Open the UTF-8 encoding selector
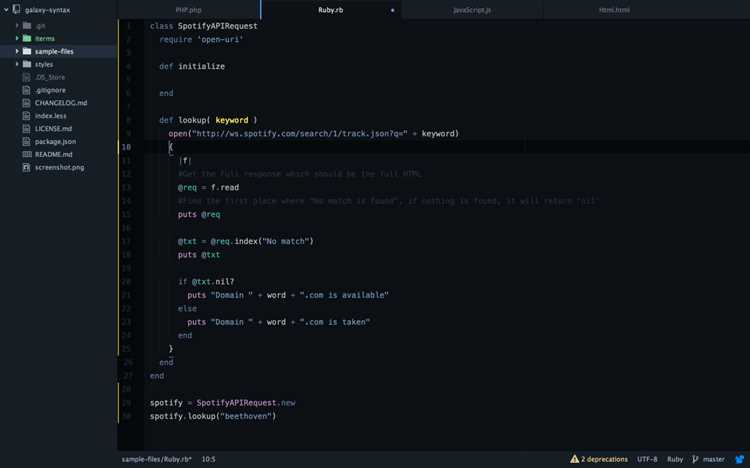The height and width of the screenshot is (468, 750). pos(647,459)
